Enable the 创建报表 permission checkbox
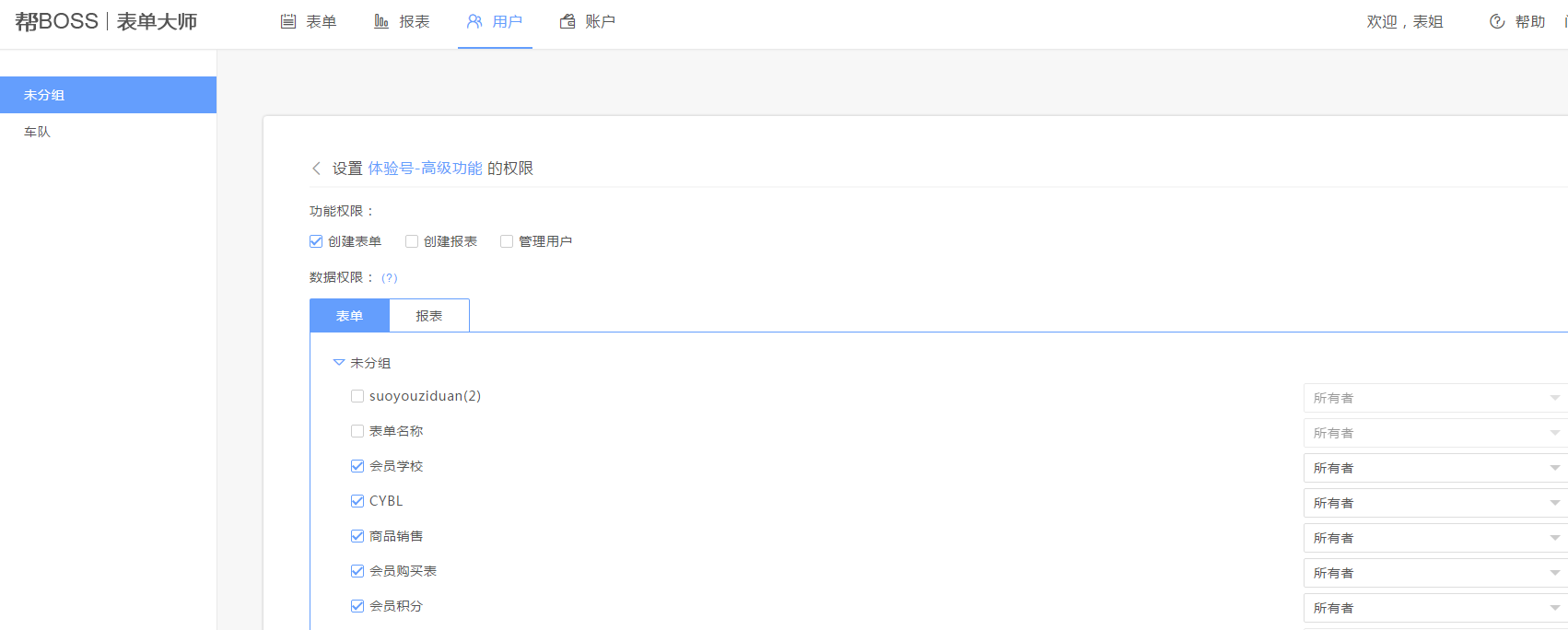 tap(412, 241)
